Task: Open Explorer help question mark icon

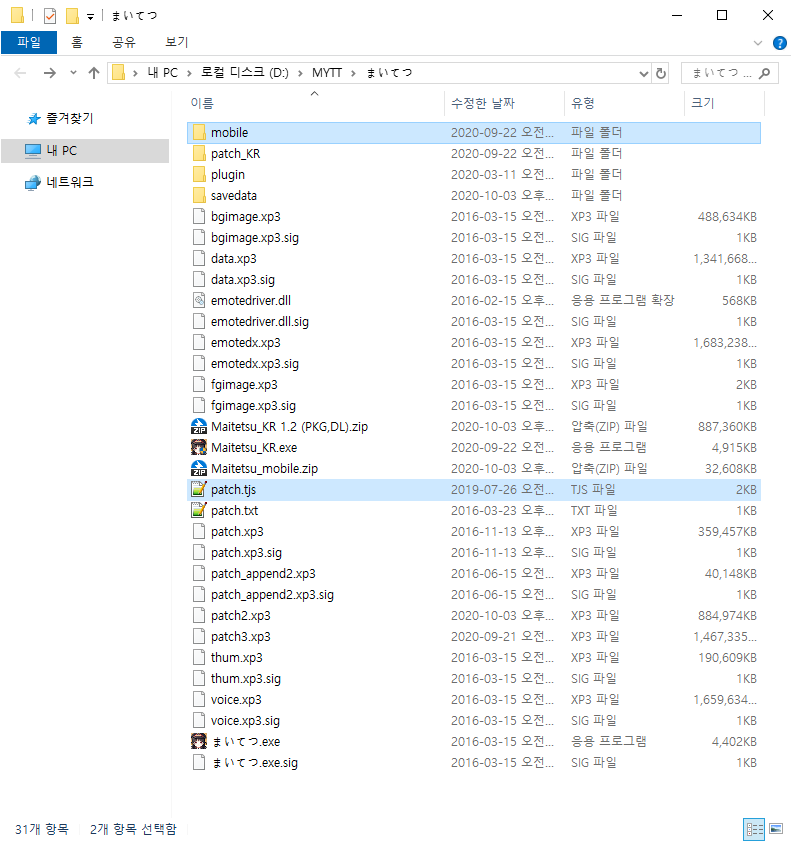Action: (x=780, y=43)
